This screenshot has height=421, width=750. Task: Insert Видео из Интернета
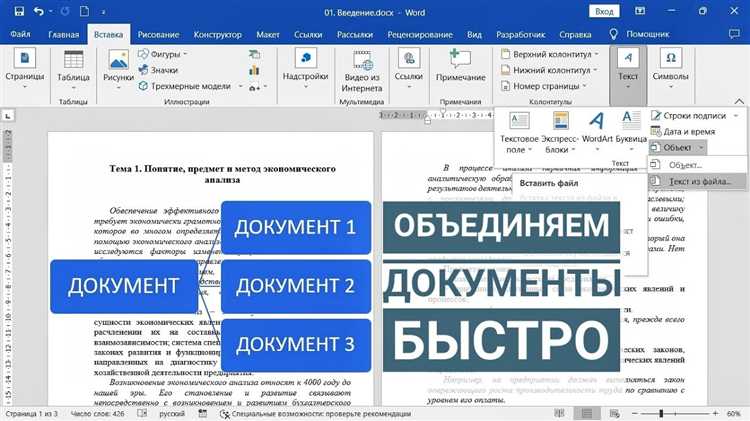pos(362,71)
